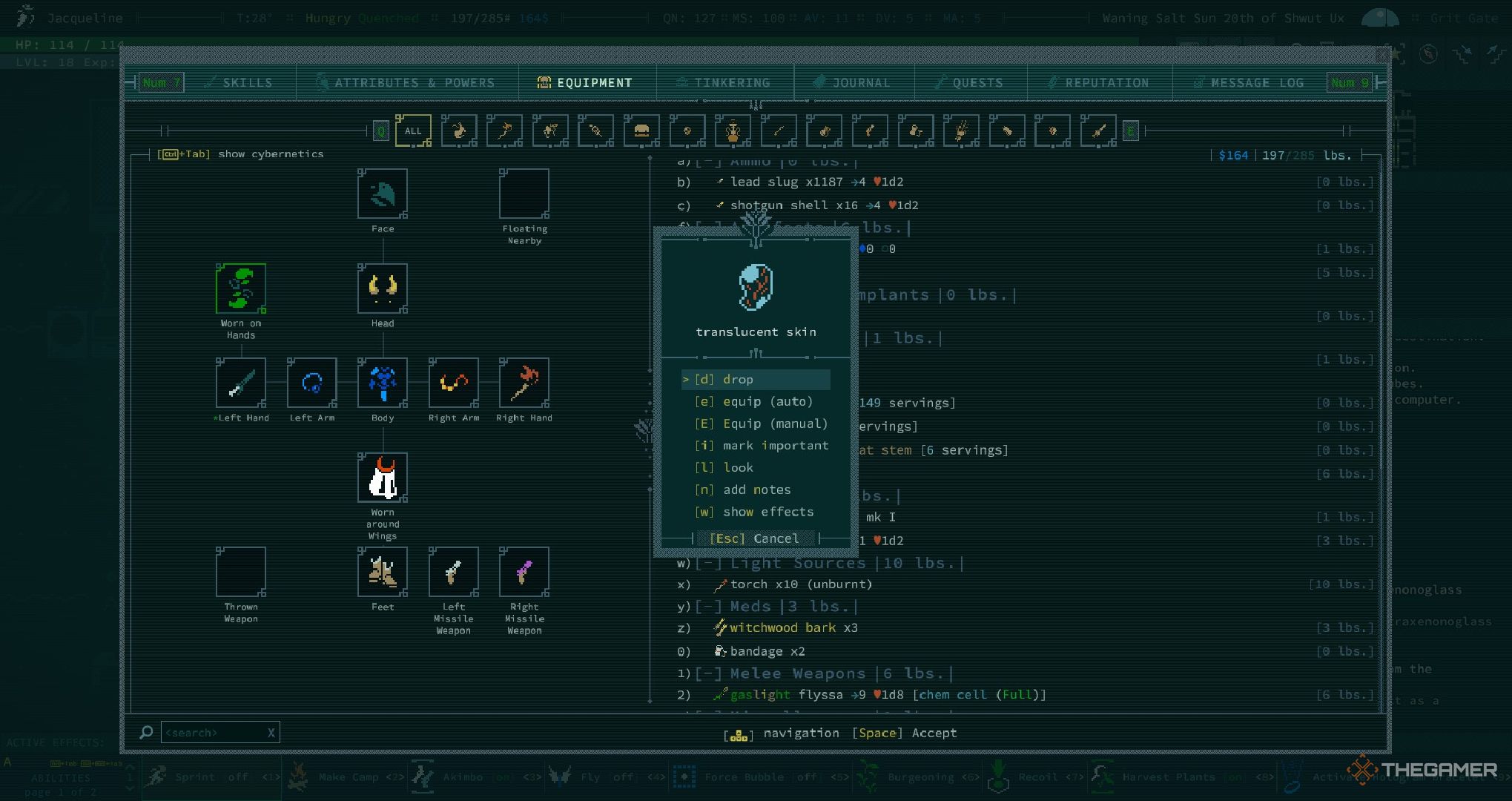
Task: Open the Attributes & Powers tab
Action: click(x=406, y=82)
